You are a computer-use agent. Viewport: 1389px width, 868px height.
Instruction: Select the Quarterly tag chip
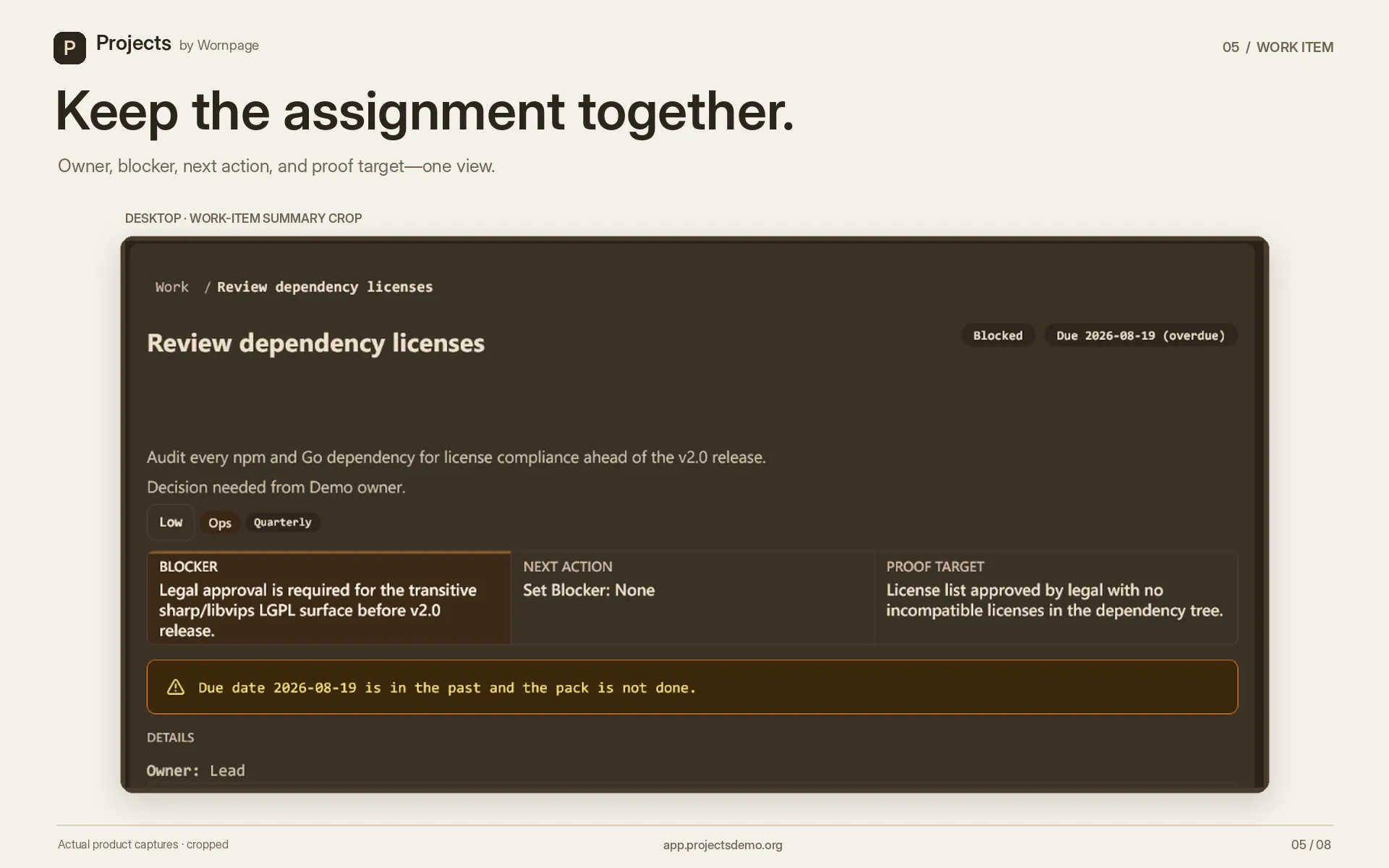[283, 522]
